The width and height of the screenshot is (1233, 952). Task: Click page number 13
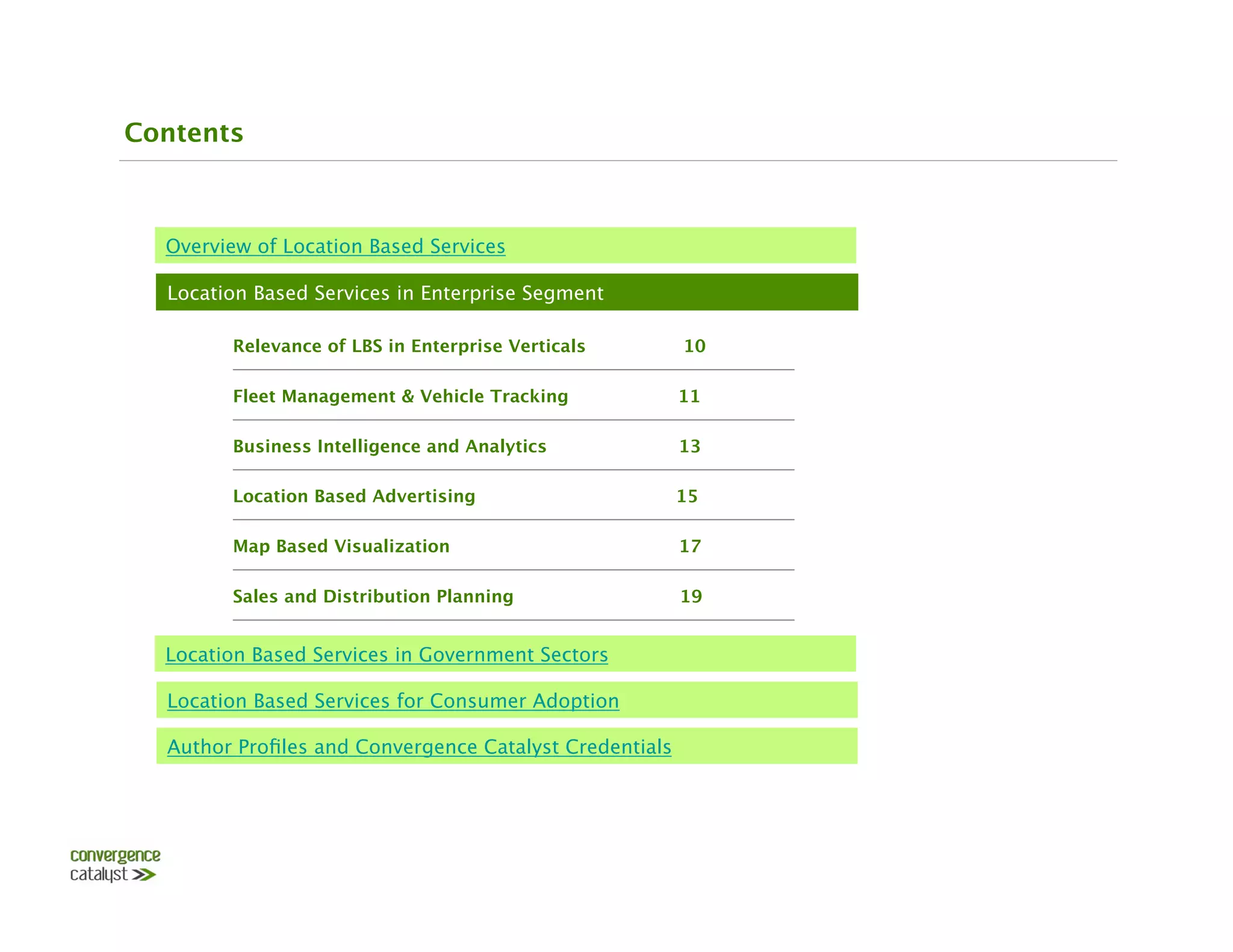pos(690,446)
